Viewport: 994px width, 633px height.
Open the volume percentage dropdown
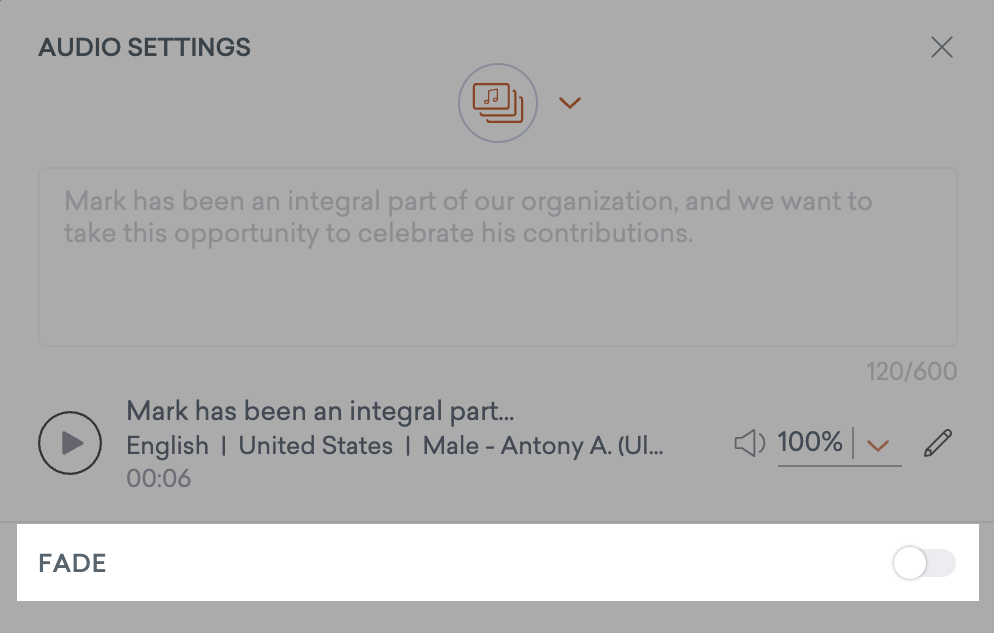tap(878, 443)
